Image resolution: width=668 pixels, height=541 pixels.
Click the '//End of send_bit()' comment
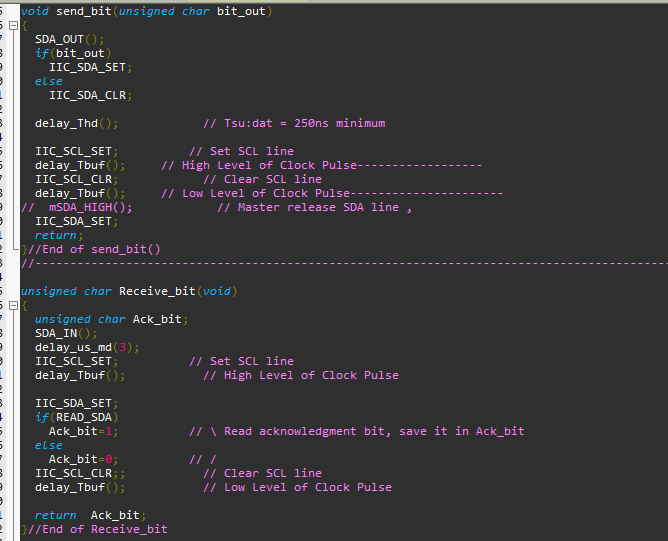tap(94, 249)
